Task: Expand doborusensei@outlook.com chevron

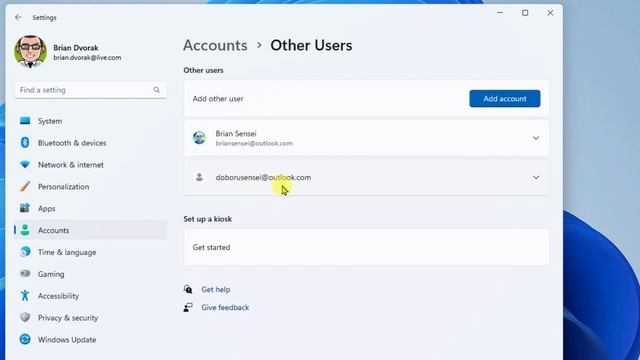Action: [536, 177]
